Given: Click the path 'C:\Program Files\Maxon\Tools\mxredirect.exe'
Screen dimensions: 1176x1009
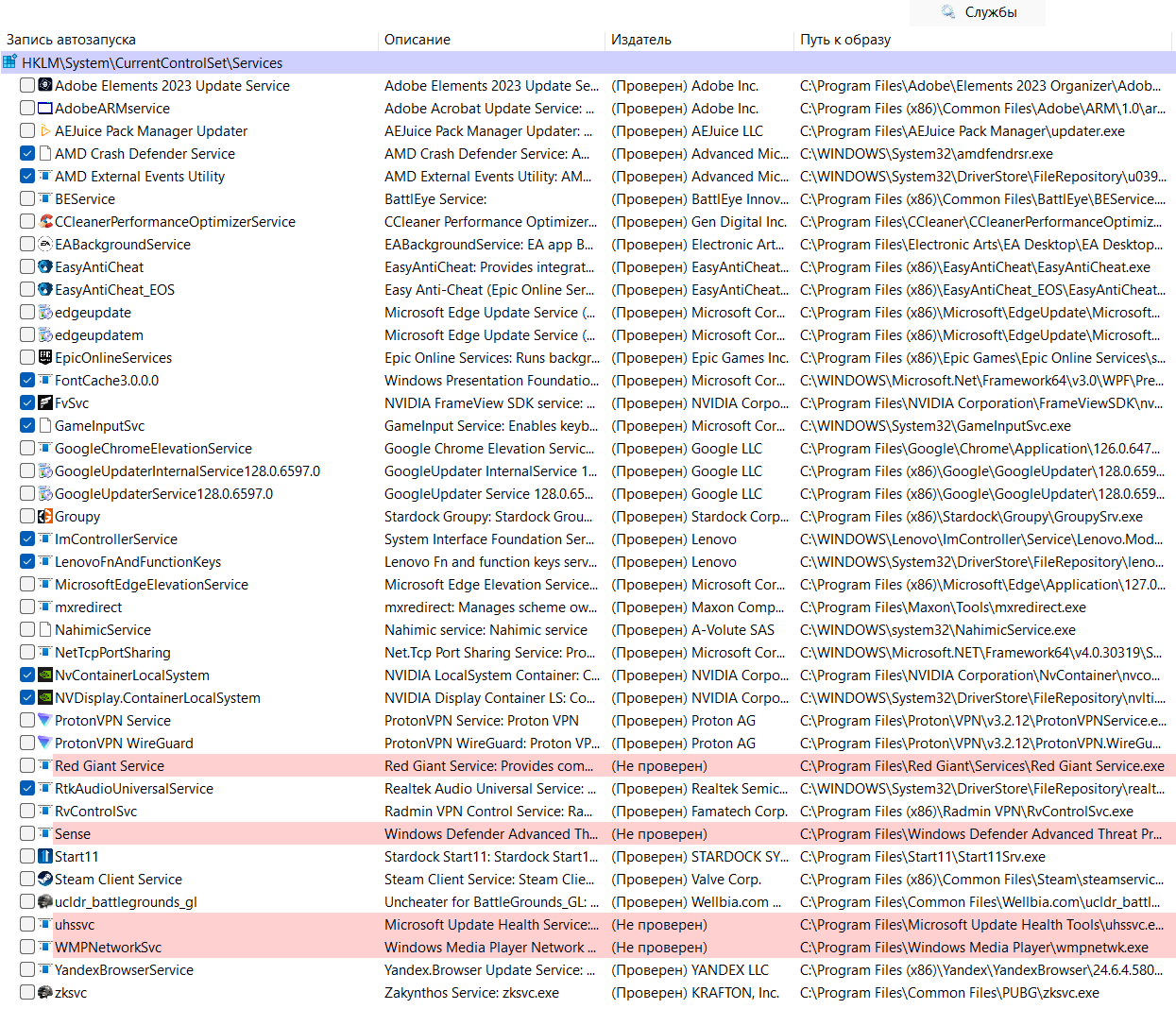Looking at the screenshot, I should point(943,607).
